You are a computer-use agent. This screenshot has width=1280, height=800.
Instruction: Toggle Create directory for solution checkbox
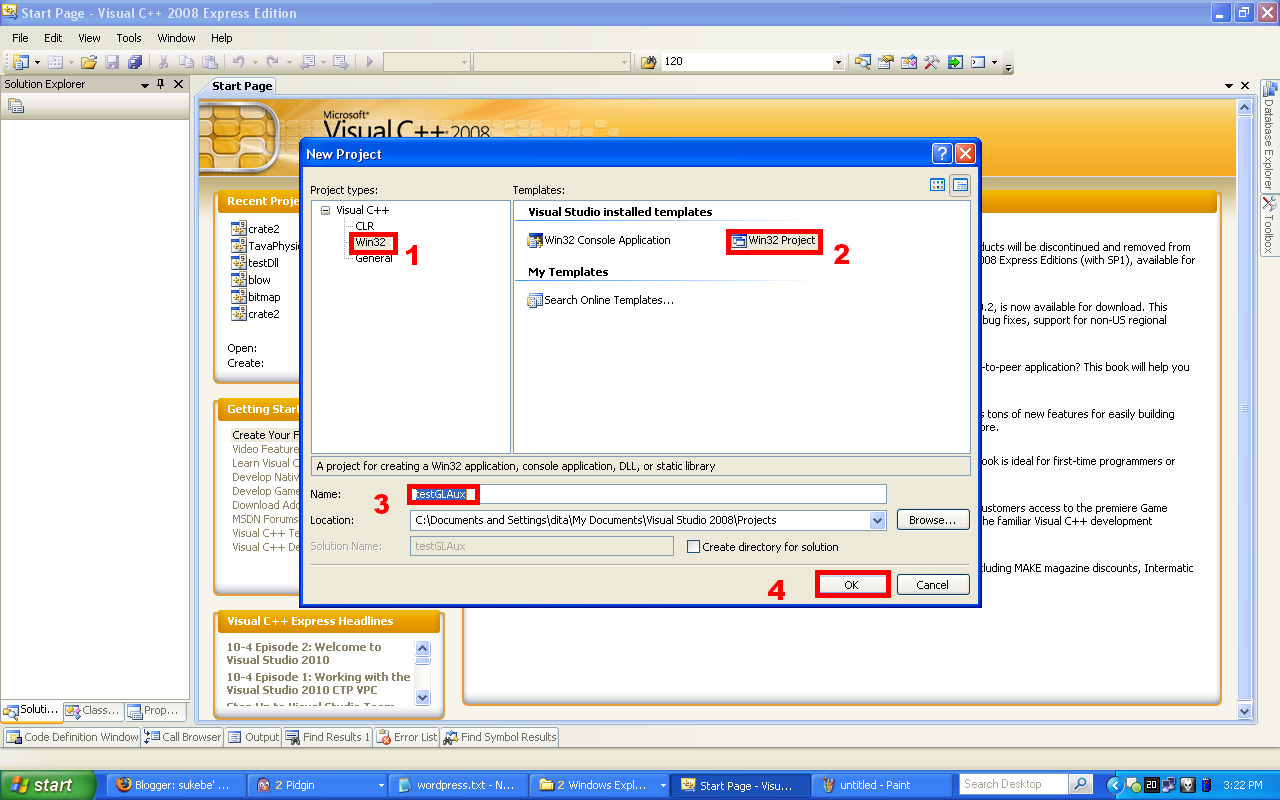[693, 547]
